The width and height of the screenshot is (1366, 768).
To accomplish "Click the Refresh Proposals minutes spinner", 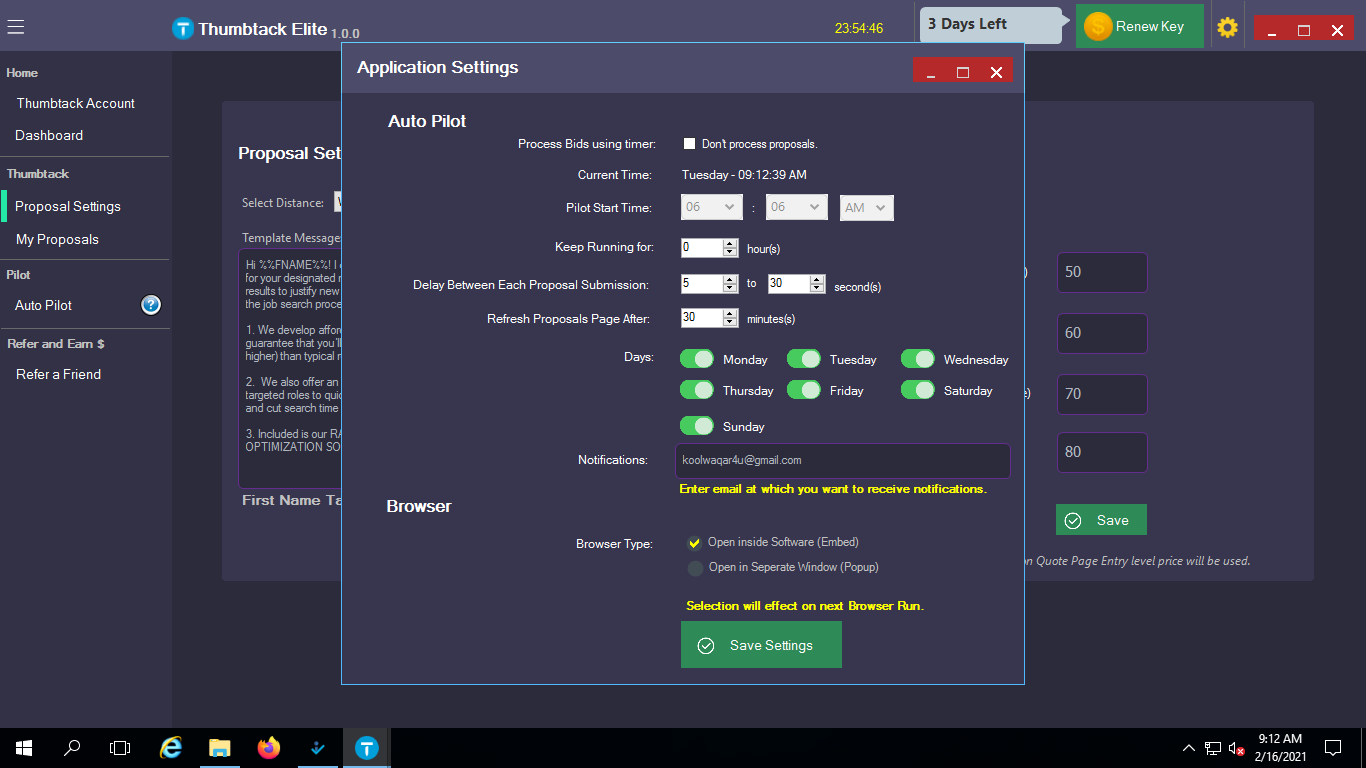I will 709,318.
